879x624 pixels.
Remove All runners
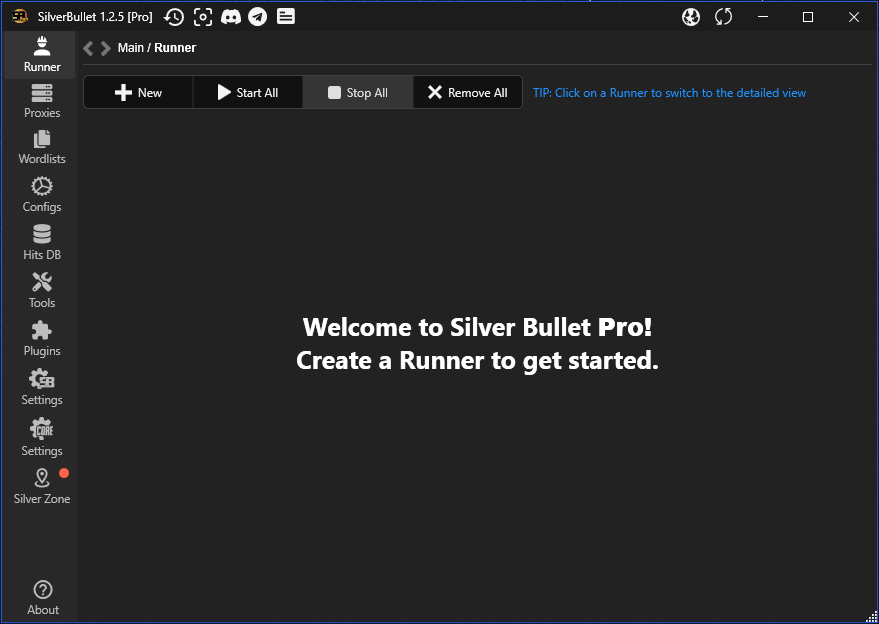468,93
